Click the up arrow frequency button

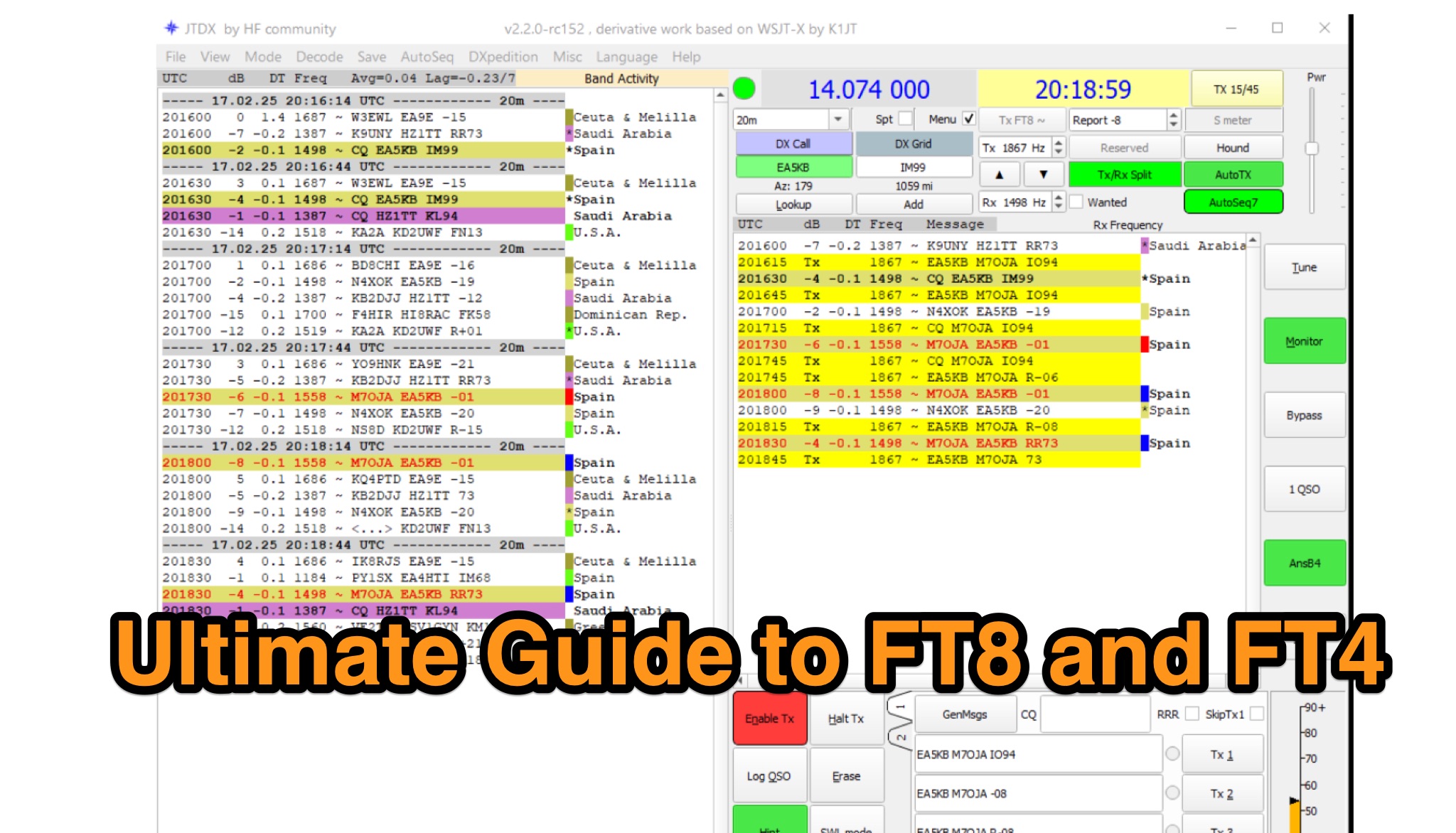click(x=1000, y=175)
